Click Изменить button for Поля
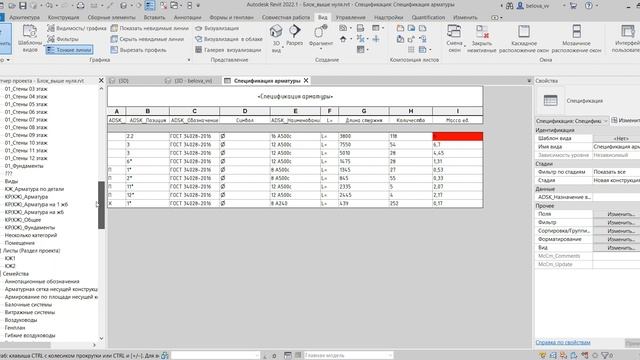This screenshot has height=360, width=640. [620, 214]
